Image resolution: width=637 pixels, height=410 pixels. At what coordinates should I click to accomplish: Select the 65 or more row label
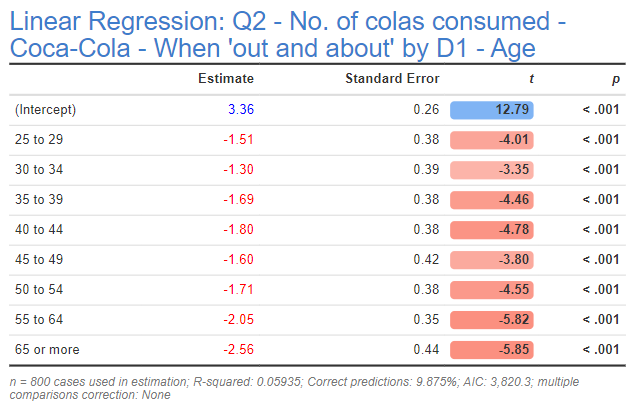(x=47, y=350)
